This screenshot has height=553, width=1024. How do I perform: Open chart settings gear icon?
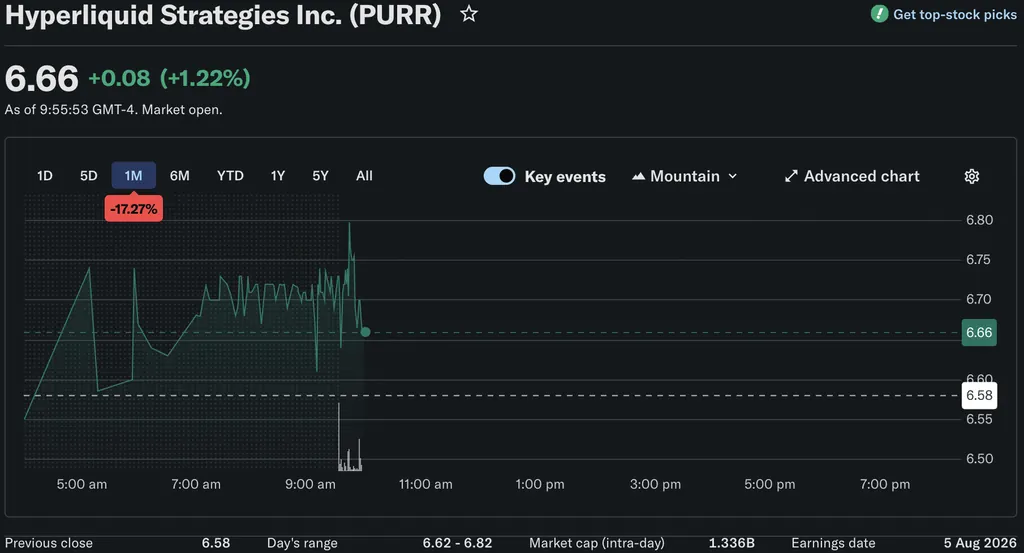tap(972, 176)
